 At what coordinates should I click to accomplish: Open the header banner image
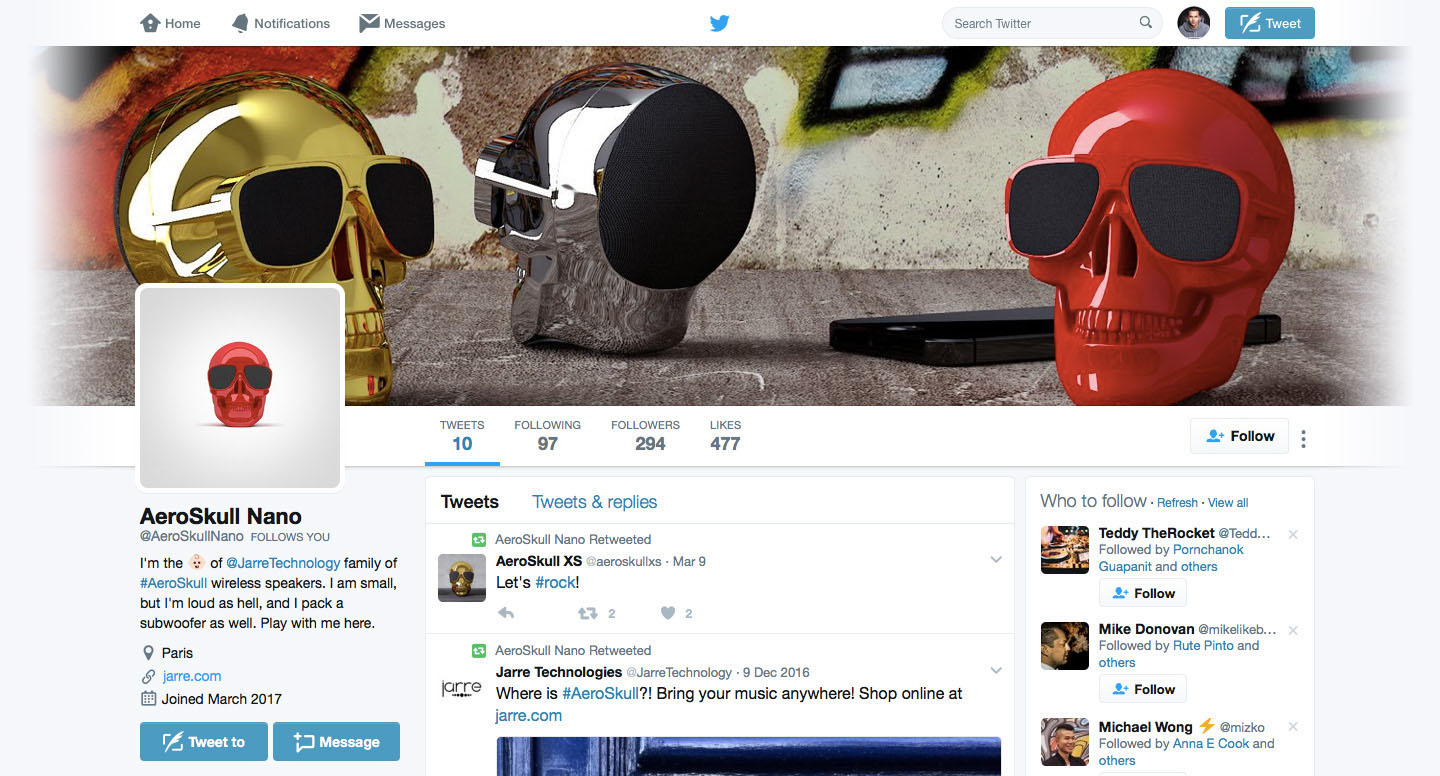coord(720,225)
